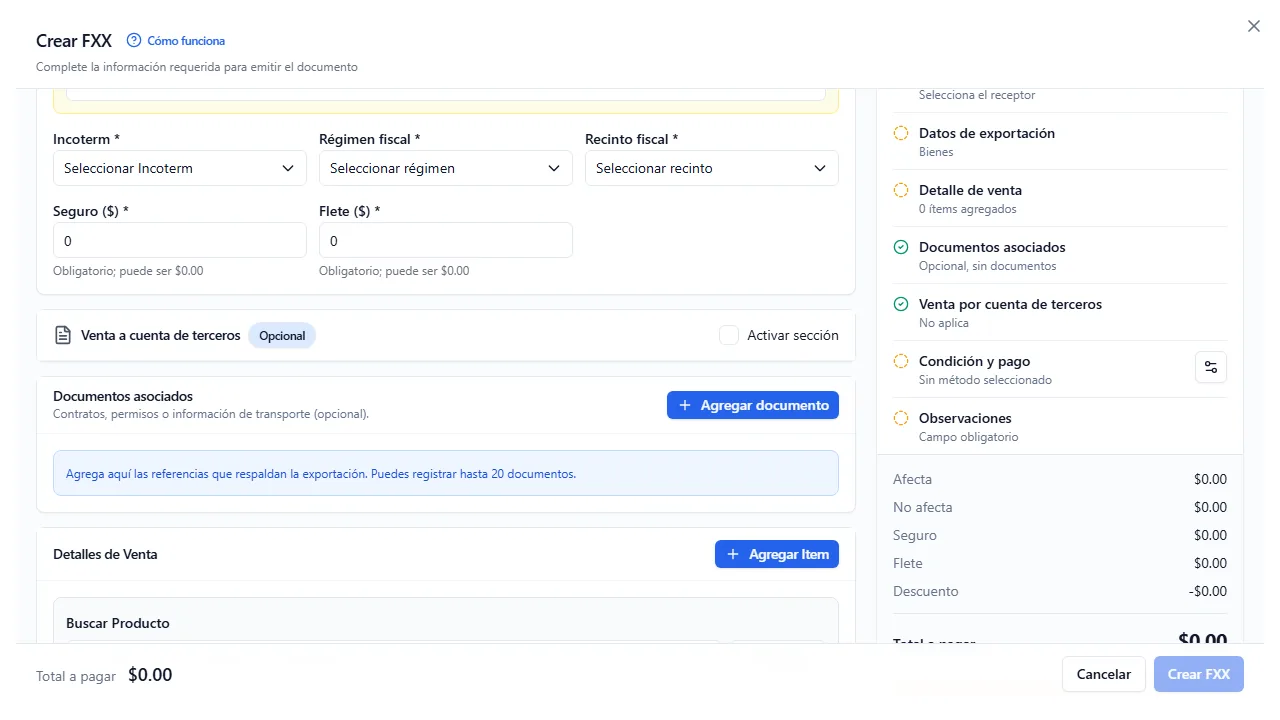Open the Seleccionar Incoterm dropdown

pyautogui.click(x=180, y=168)
